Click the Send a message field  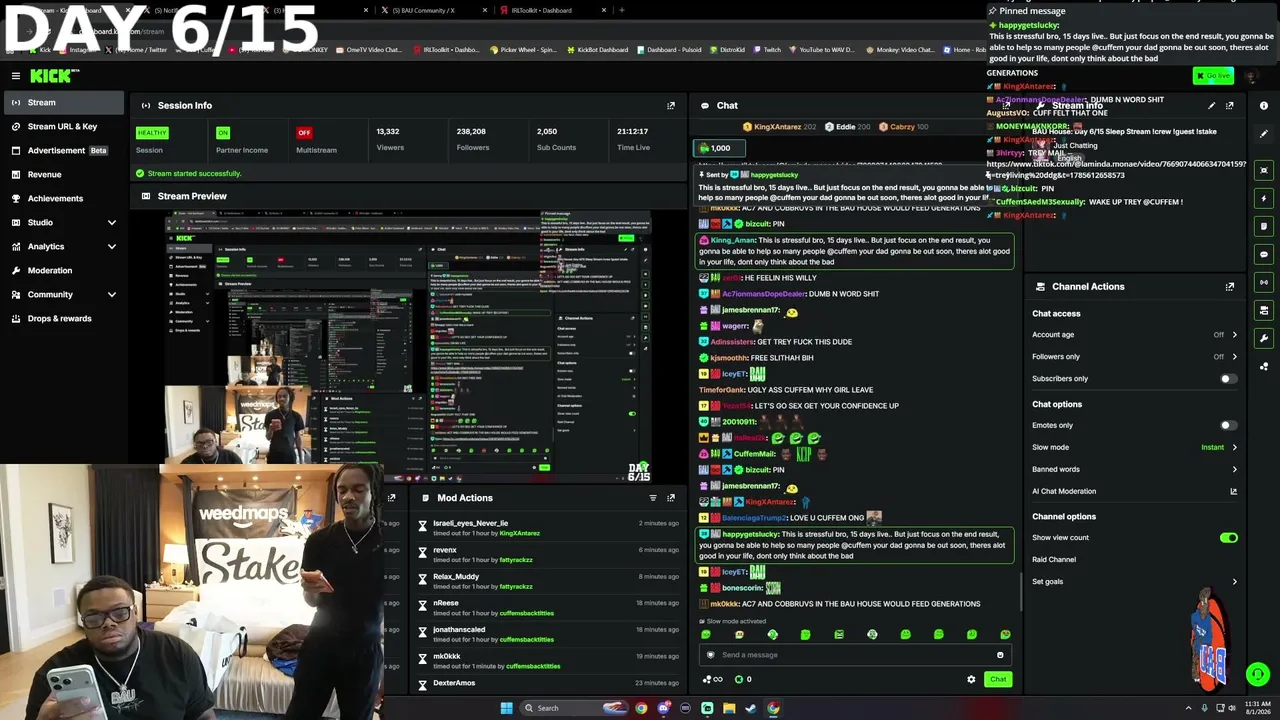855,655
